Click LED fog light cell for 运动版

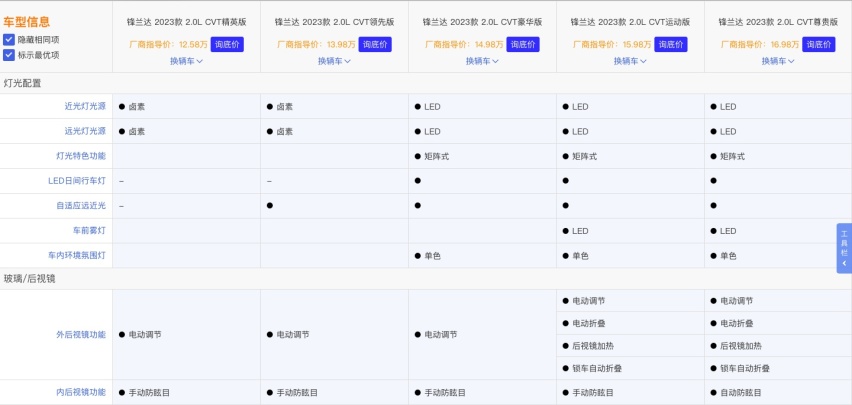click(580, 231)
